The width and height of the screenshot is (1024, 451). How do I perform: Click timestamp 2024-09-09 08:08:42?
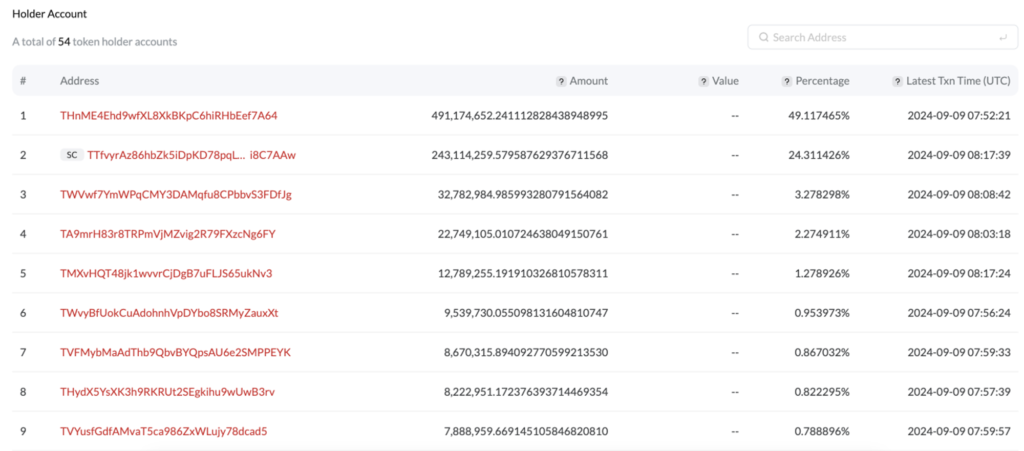point(959,194)
